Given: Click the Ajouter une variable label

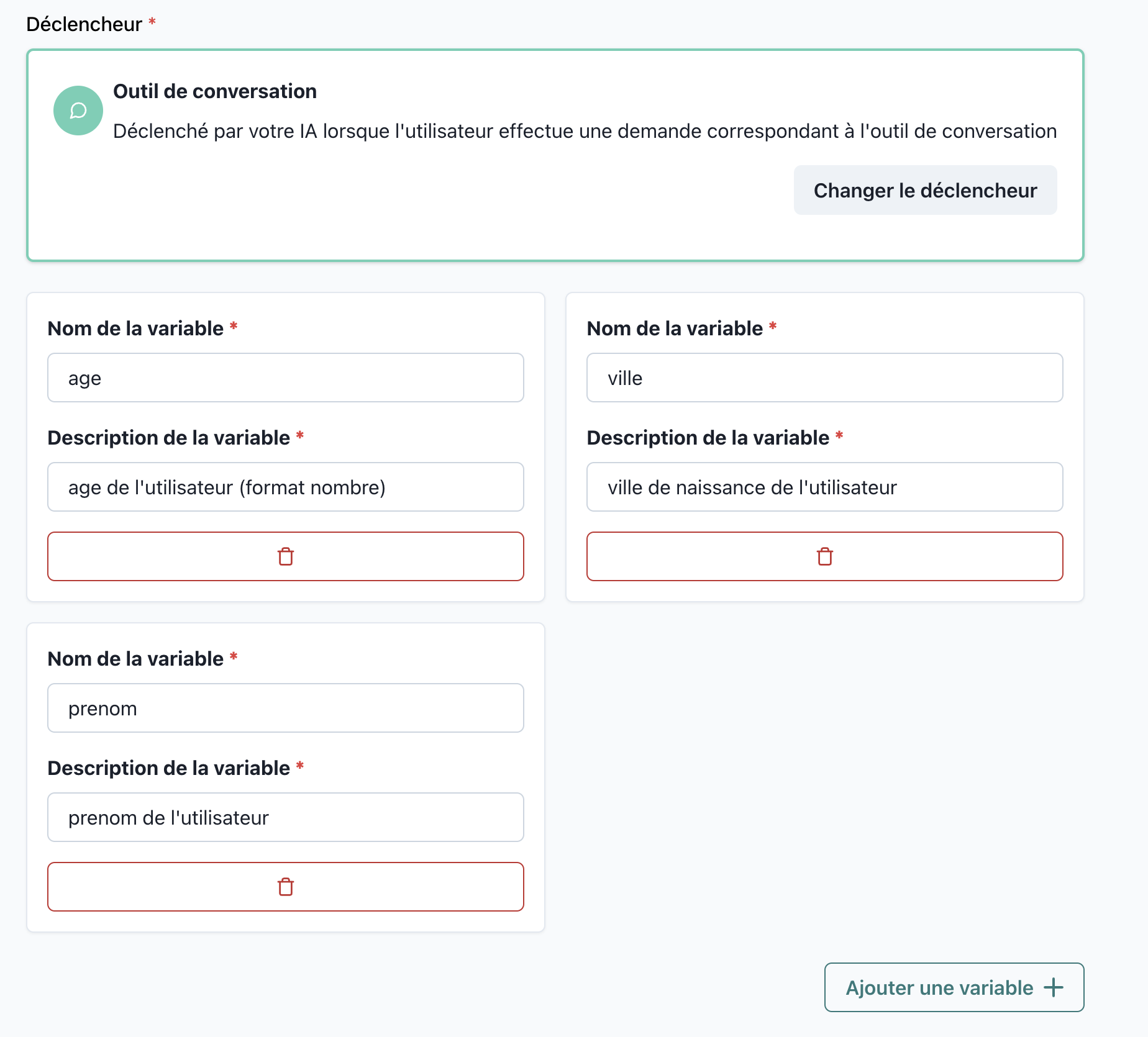Looking at the screenshot, I should point(939,987).
